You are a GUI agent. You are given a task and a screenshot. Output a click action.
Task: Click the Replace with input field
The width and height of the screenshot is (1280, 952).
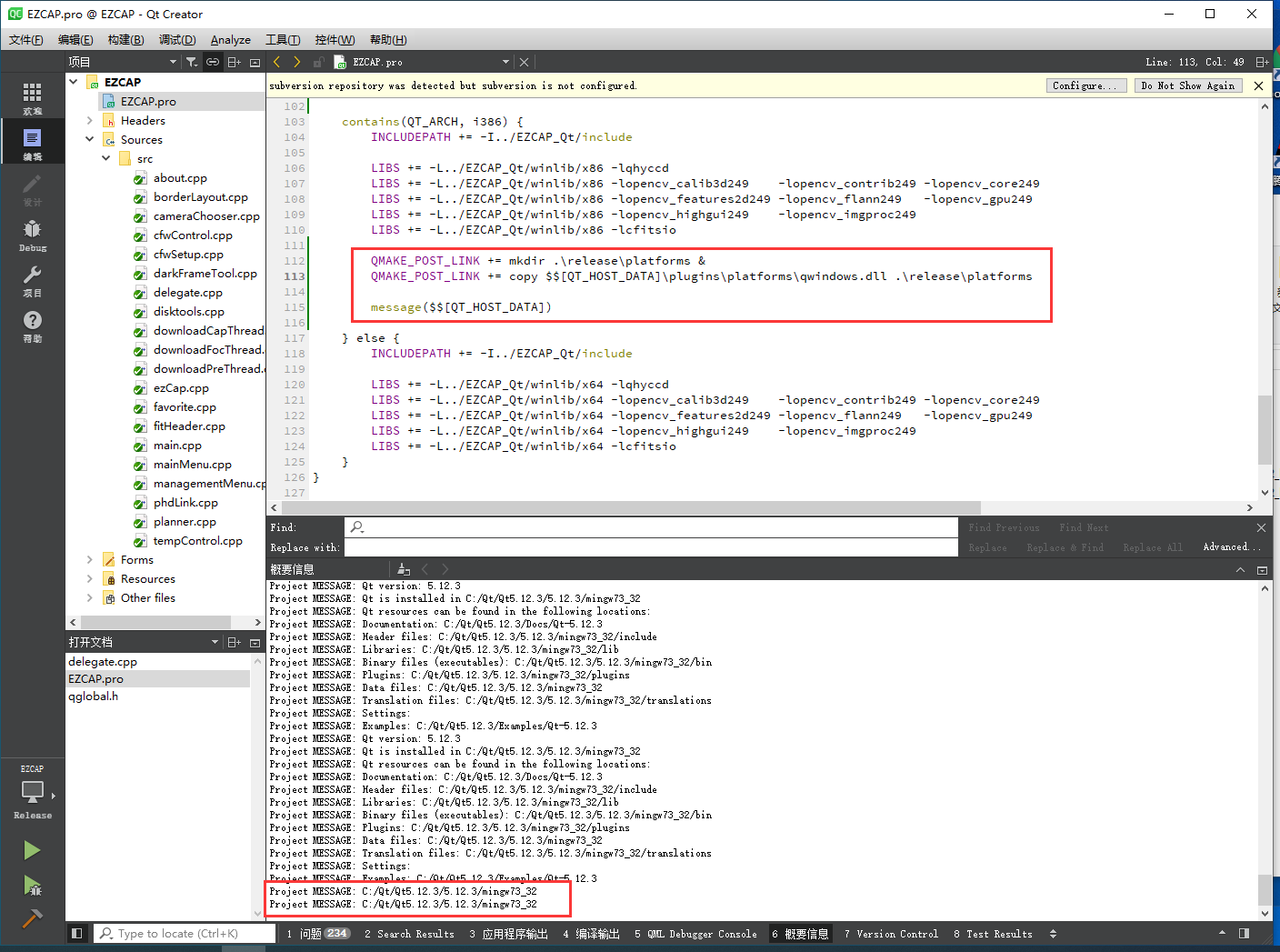651,547
